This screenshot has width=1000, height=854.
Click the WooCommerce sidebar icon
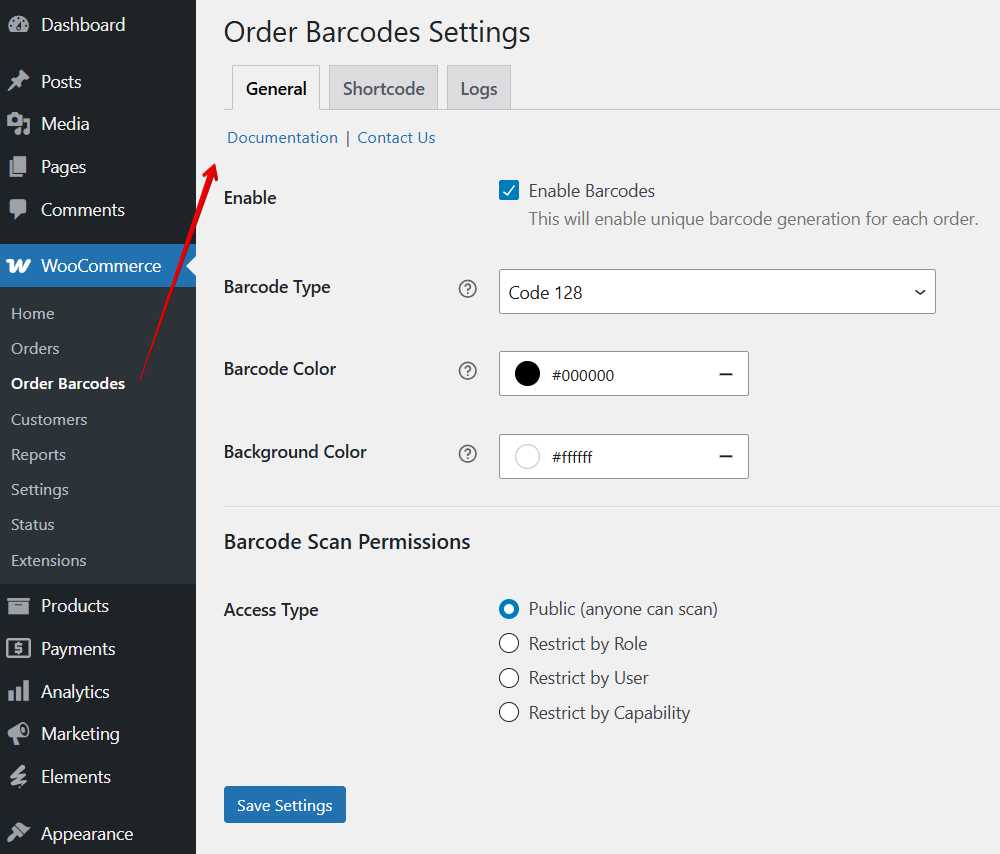click(20, 265)
